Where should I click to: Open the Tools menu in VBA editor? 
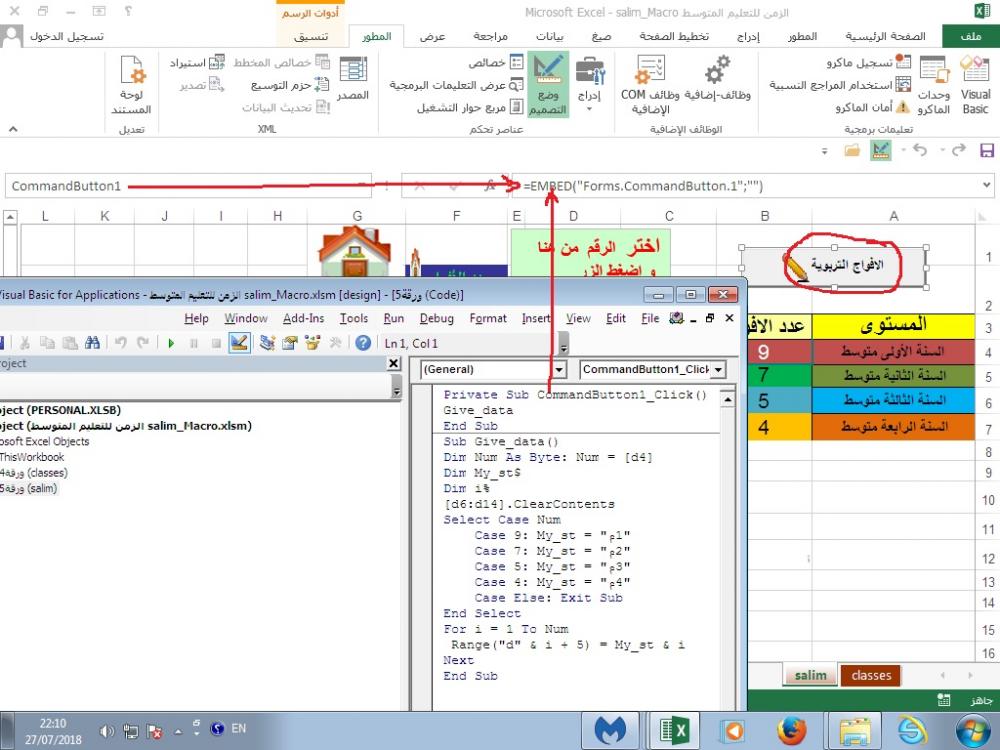pyautogui.click(x=354, y=318)
